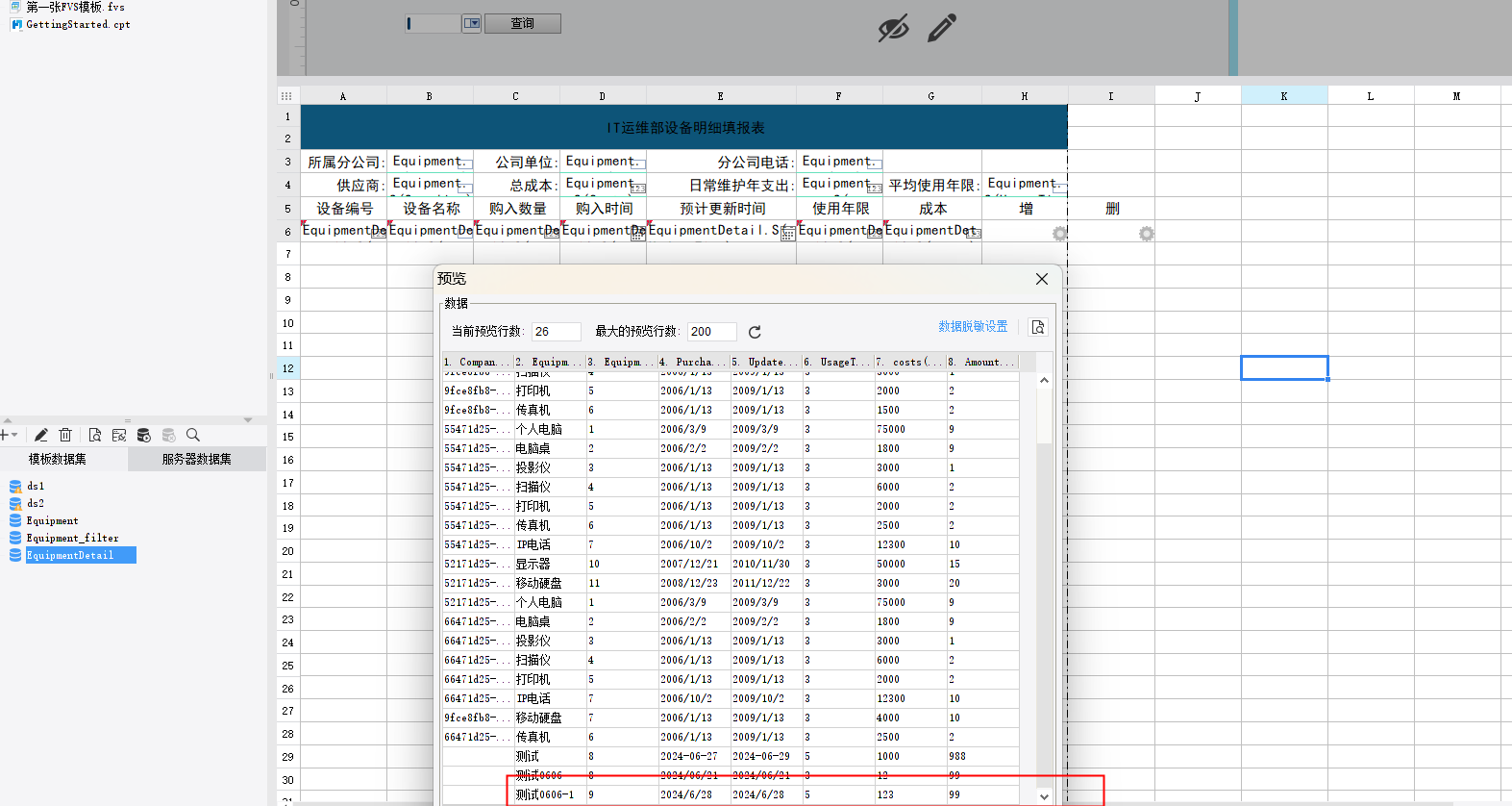This screenshot has height=806, width=1512.
Task: Click the 最大的预览行数 input field
Action: (711, 331)
